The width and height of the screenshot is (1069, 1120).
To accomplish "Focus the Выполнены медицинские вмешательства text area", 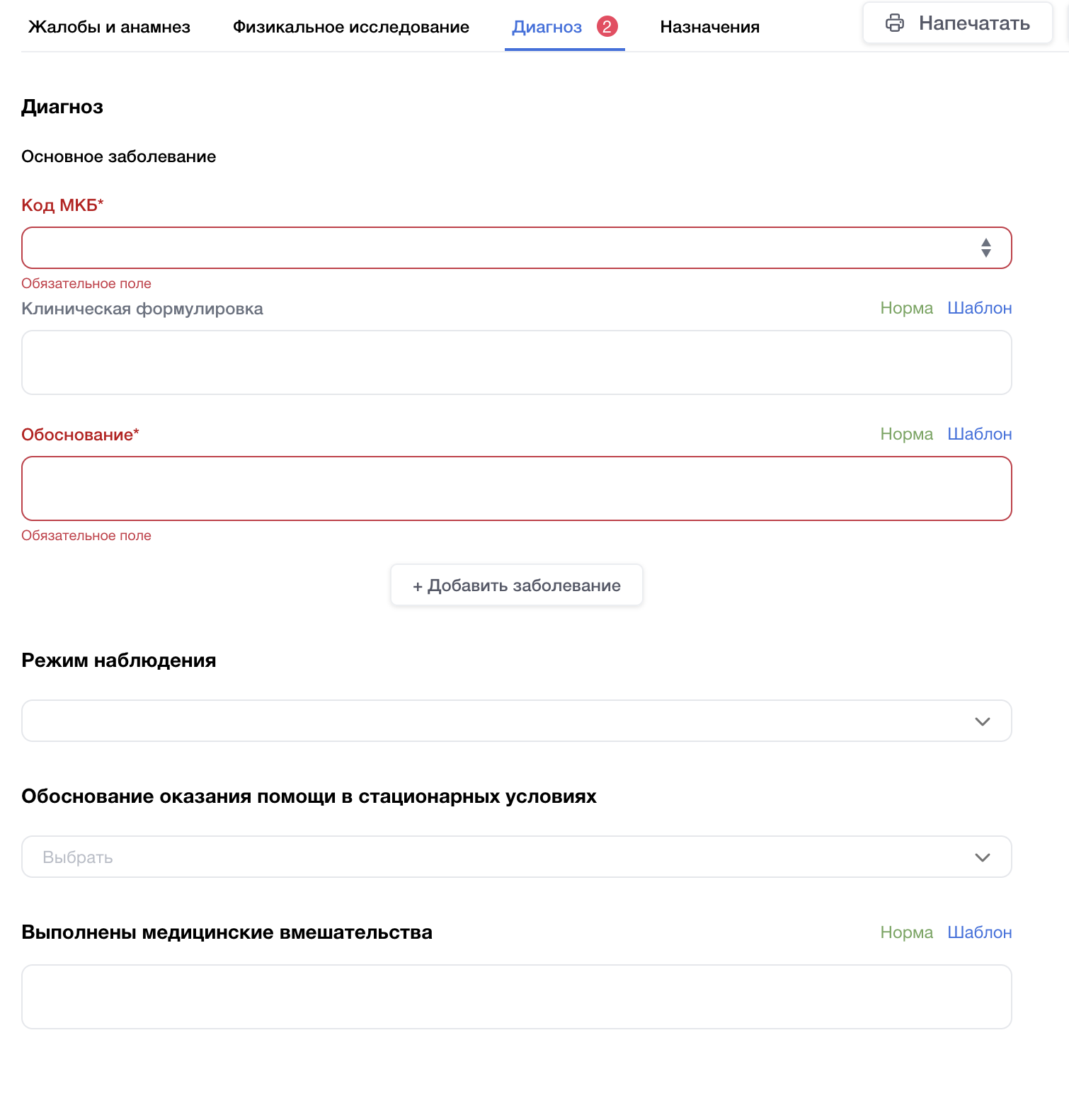I will [x=516, y=997].
